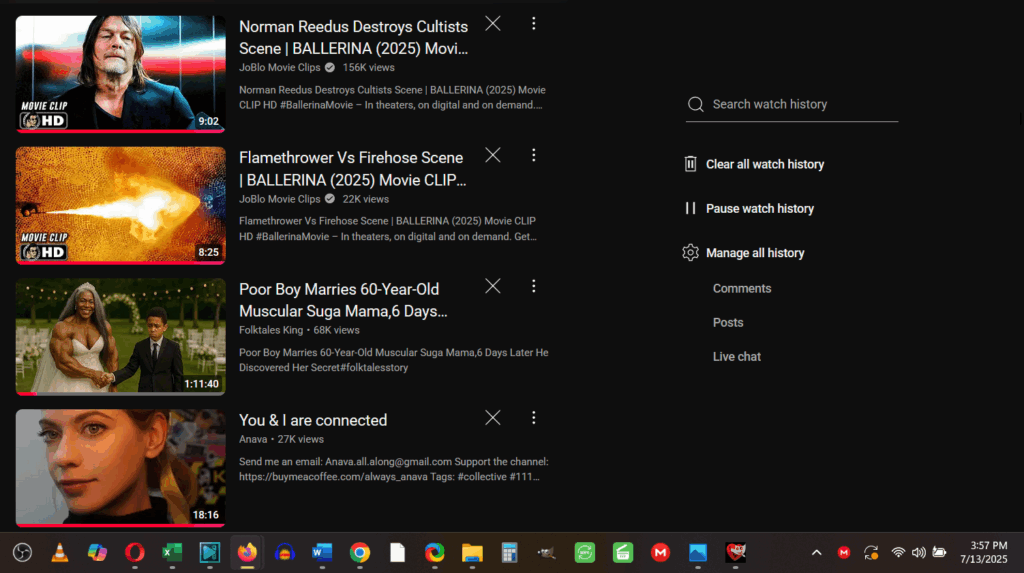1024x573 pixels.
Task: Open Photos app from taskbar
Action: tap(697, 553)
